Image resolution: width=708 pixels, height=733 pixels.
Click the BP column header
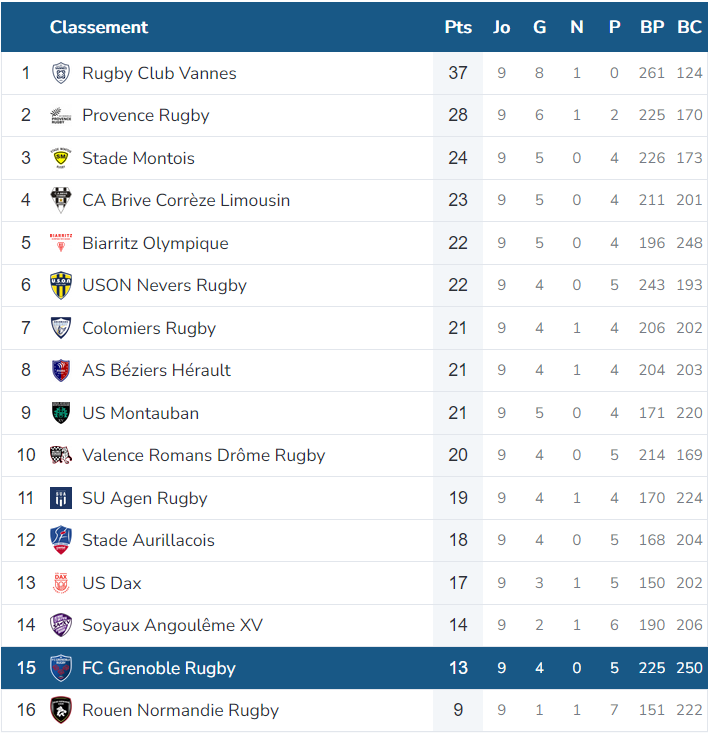tap(652, 27)
